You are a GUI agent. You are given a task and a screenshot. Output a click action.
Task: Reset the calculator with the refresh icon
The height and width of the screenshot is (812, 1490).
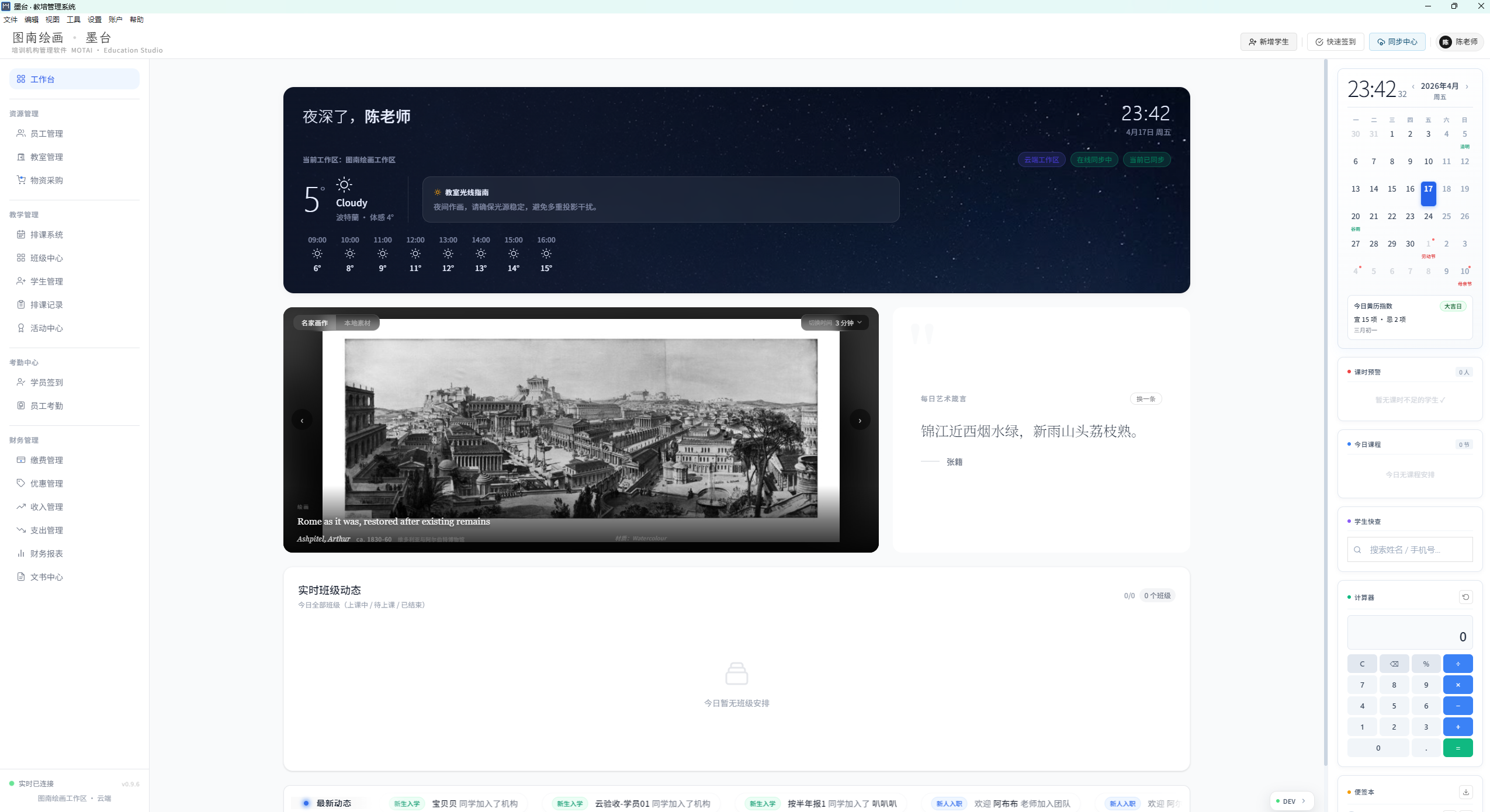pyautogui.click(x=1465, y=597)
